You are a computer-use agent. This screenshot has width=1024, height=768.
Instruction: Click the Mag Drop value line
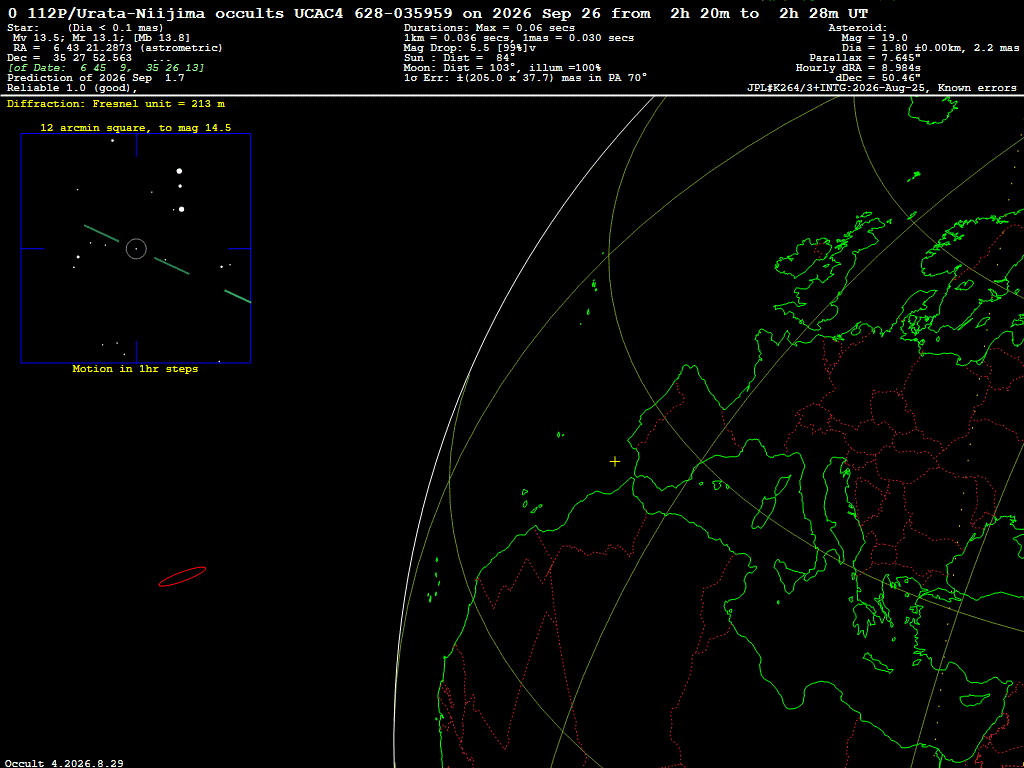(x=470, y=48)
